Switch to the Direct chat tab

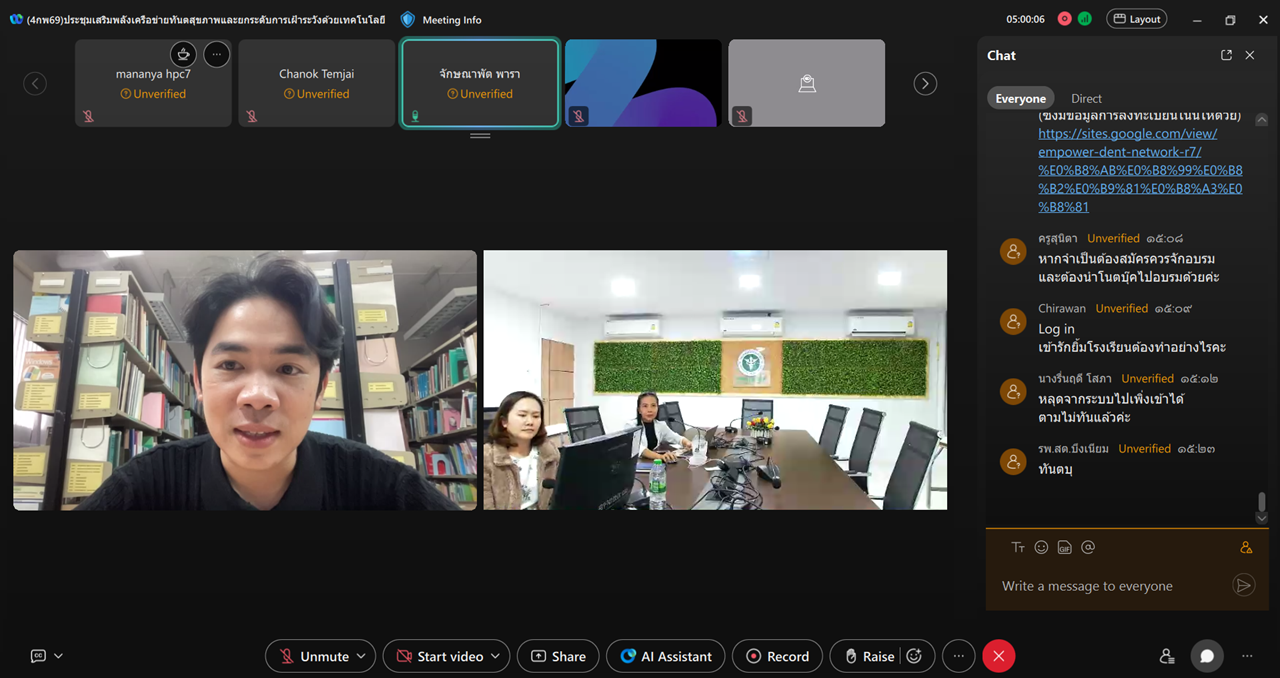tap(1086, 99)
